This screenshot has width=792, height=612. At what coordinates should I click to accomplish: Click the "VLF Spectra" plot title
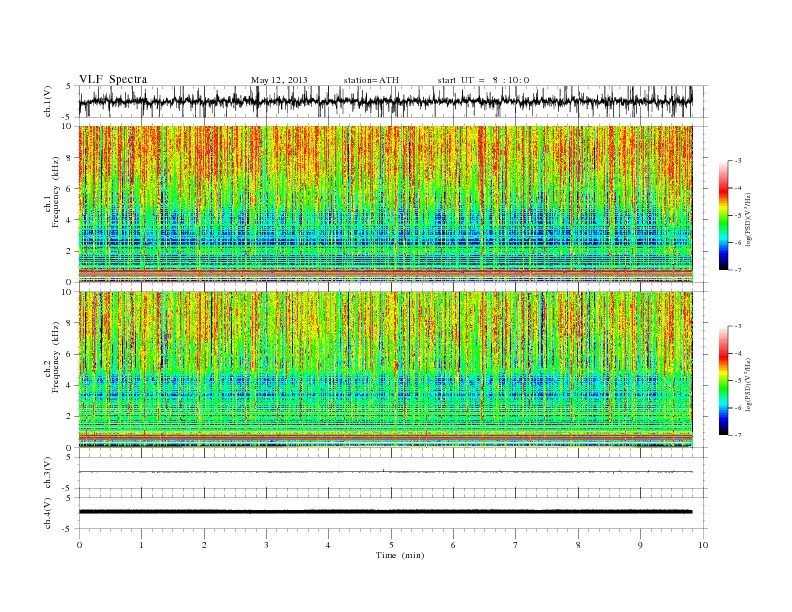pyautogui.click(x=113, y=79)
